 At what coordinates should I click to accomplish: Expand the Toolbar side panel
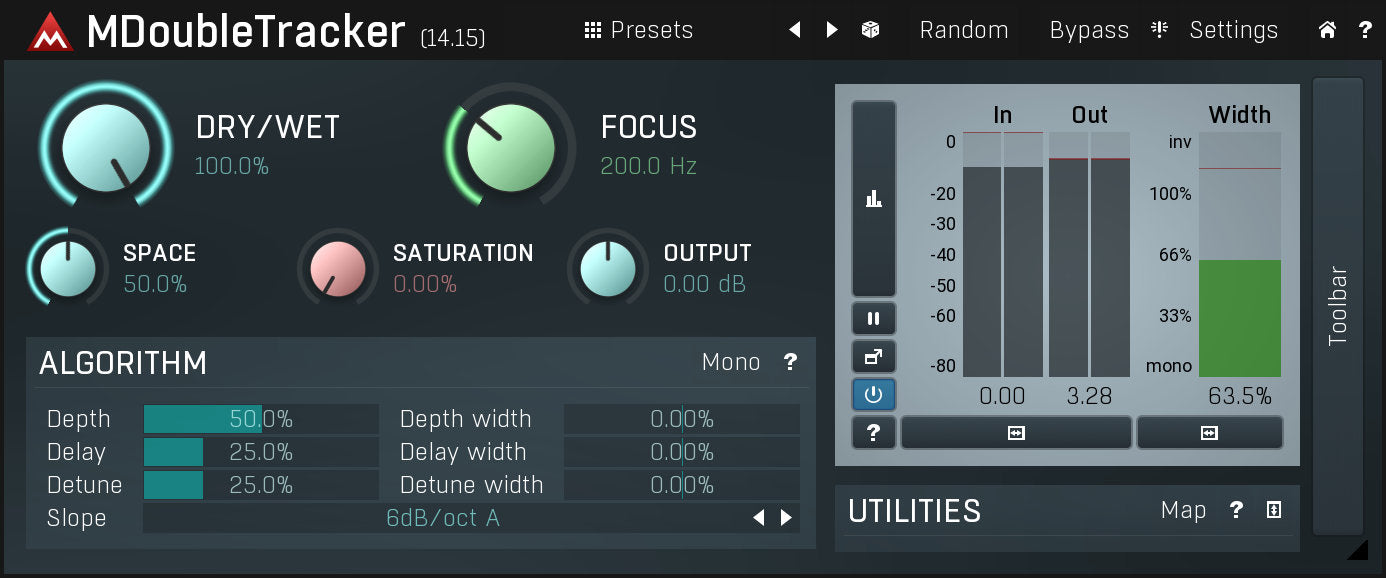click(1338, 305)
